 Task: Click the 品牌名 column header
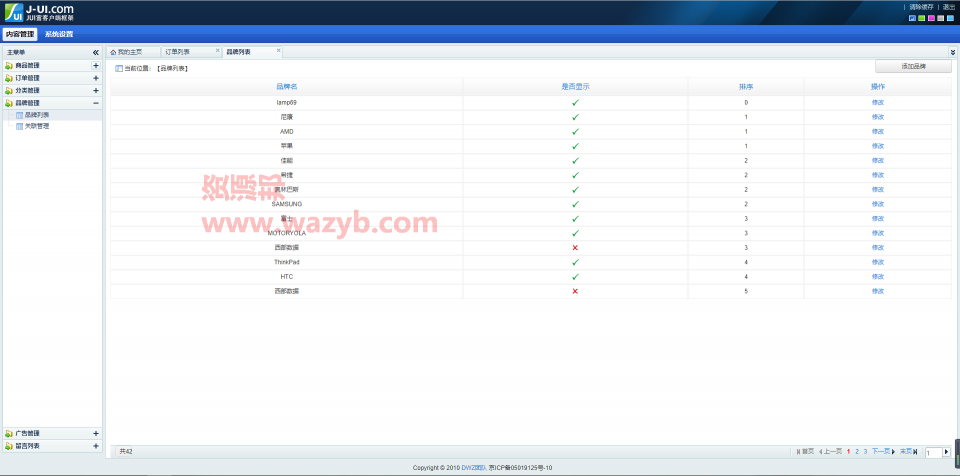coord(287,87)
